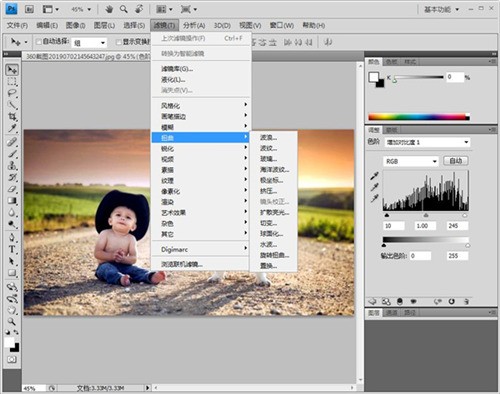Viewport: 500px width, 394px height.
Task: Open the 窗口(W) menu
Action: 282,25
